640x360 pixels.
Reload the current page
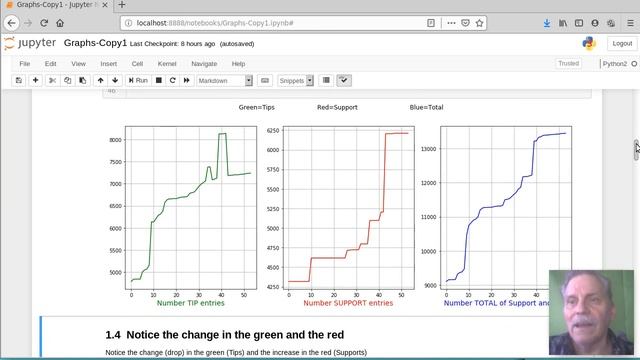coord(44,23)
